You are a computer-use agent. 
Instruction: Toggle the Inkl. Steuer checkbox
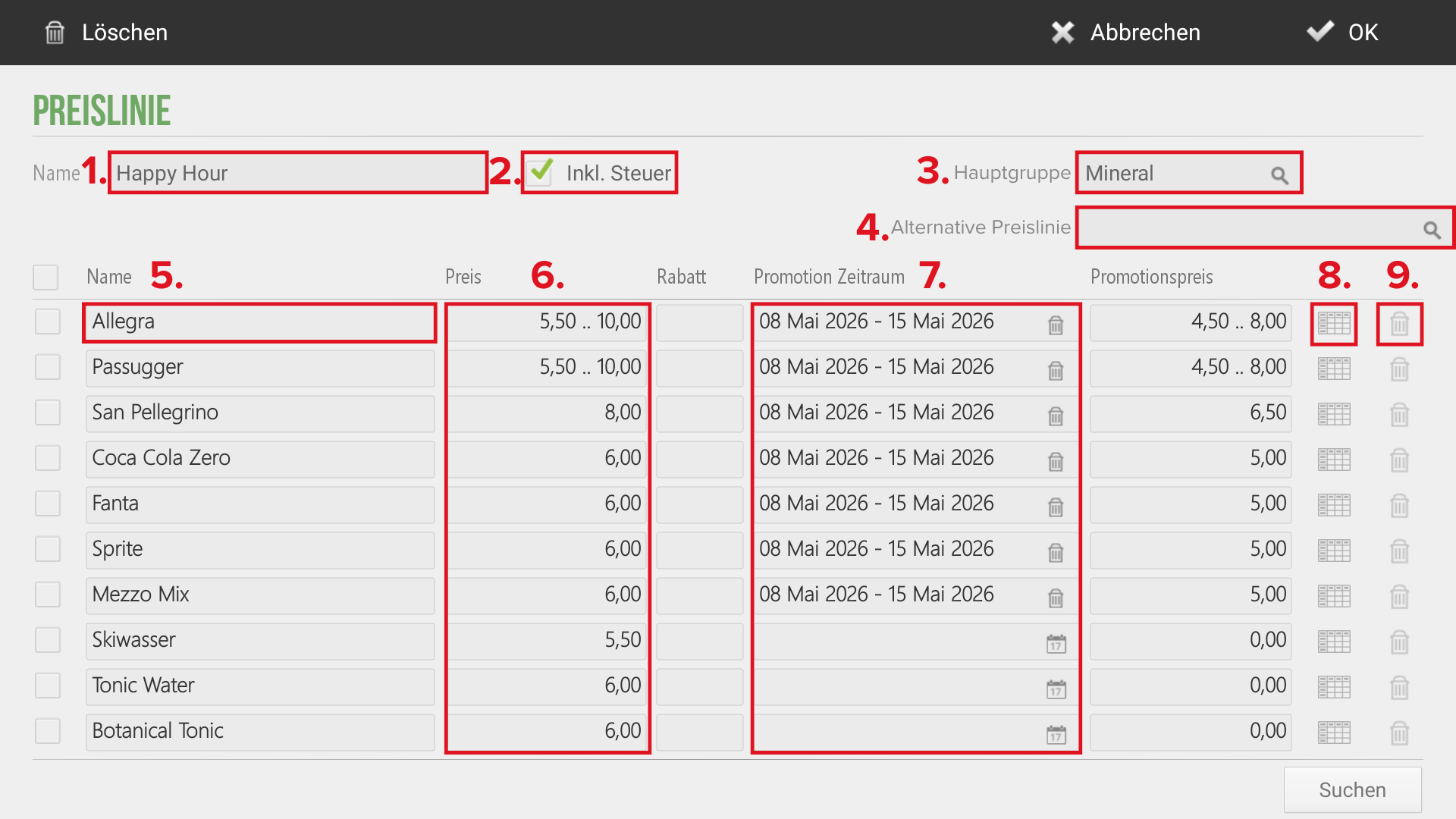[x=540, y=172]
